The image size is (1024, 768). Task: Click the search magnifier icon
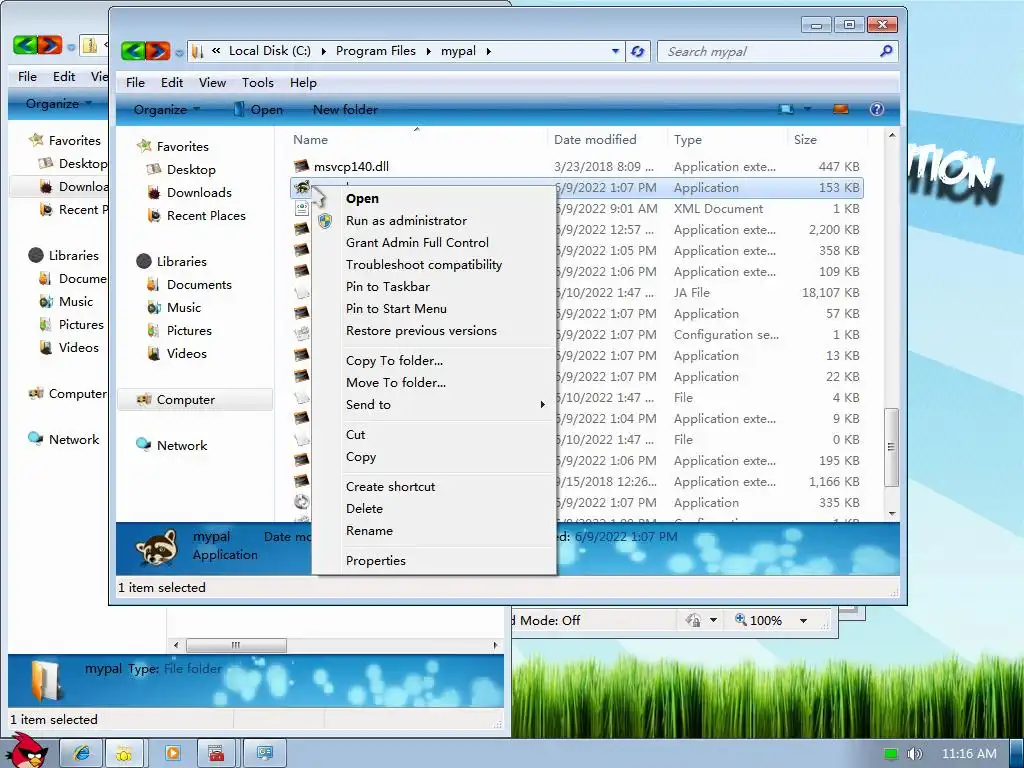(886, 51)
